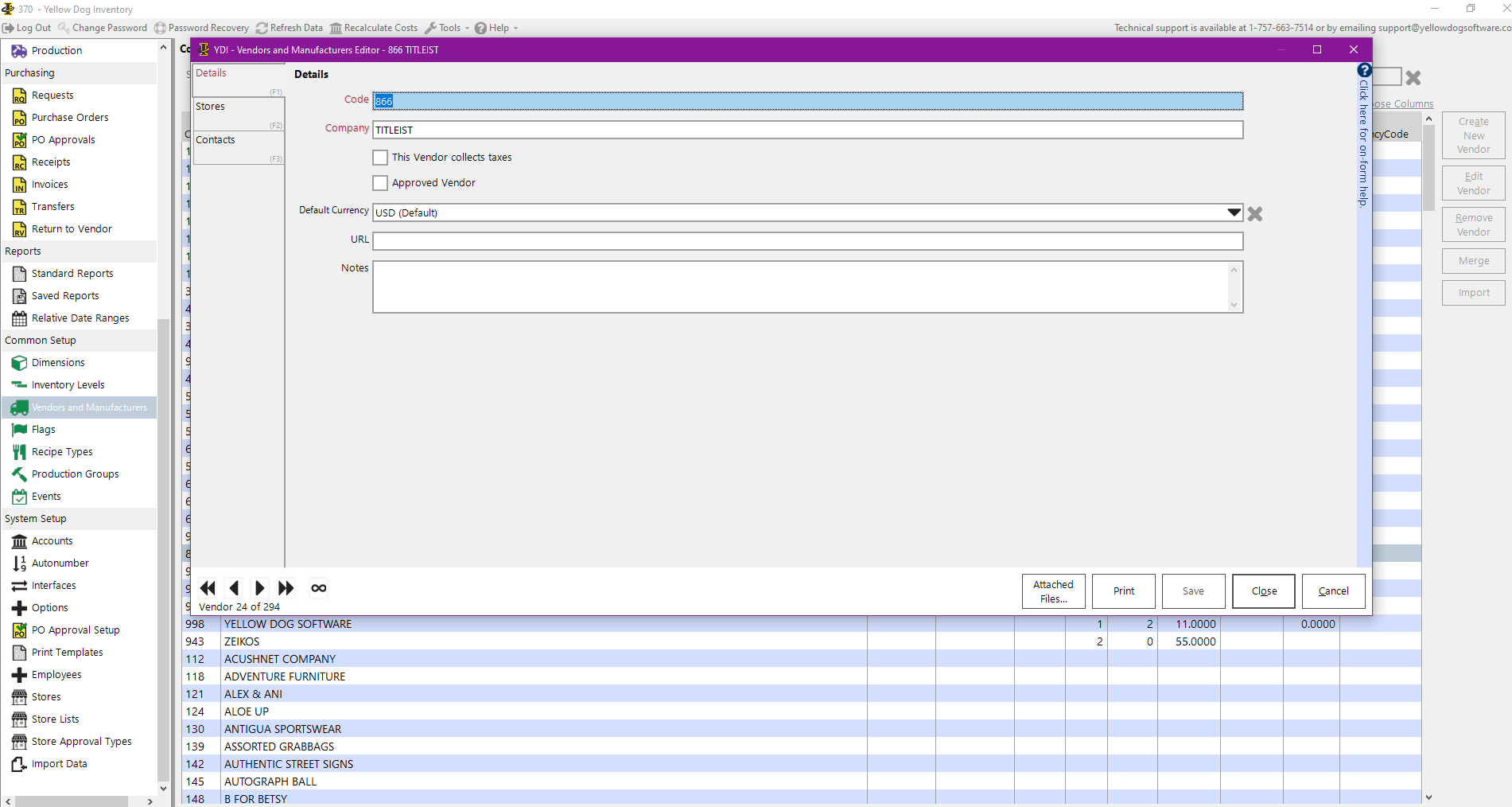Go to the previous vendor record arrow
The width and height of the screenshot is (1512, 807).
tap(234, 588)
